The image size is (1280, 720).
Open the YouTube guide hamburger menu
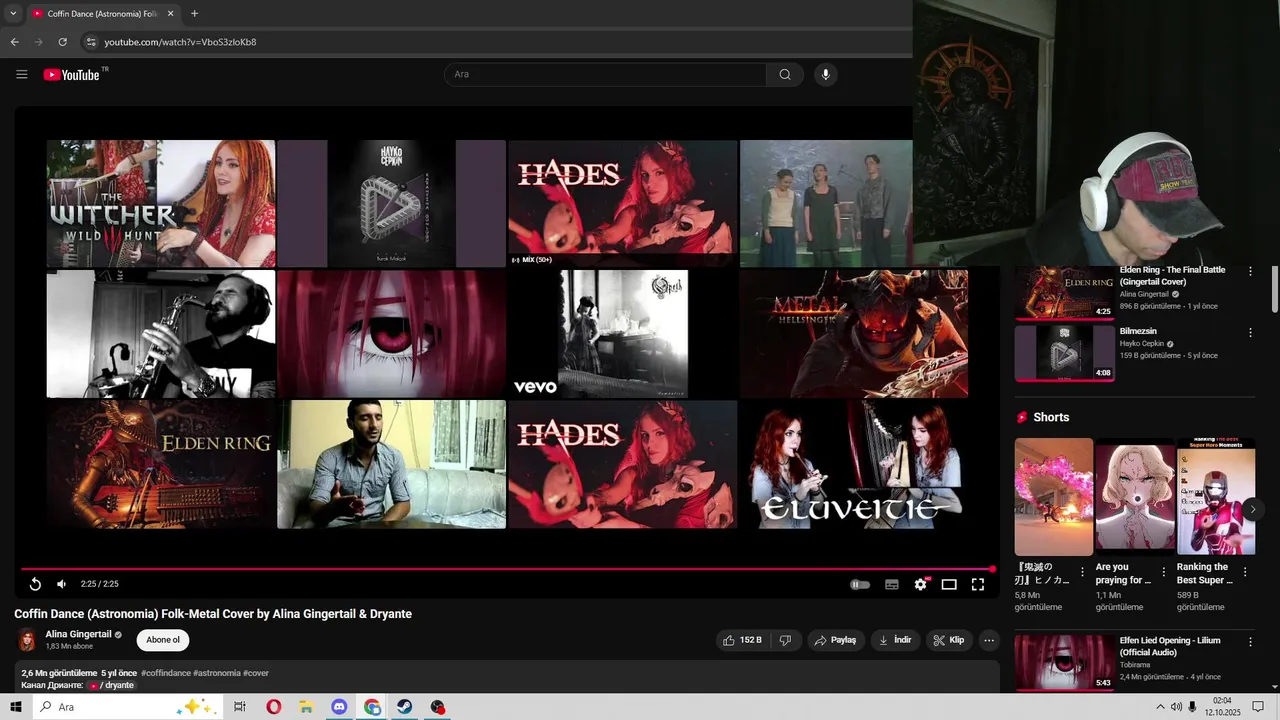(22, 74)
